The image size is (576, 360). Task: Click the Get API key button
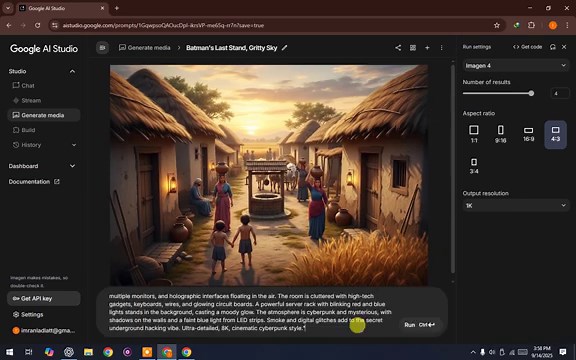(43, 298)
